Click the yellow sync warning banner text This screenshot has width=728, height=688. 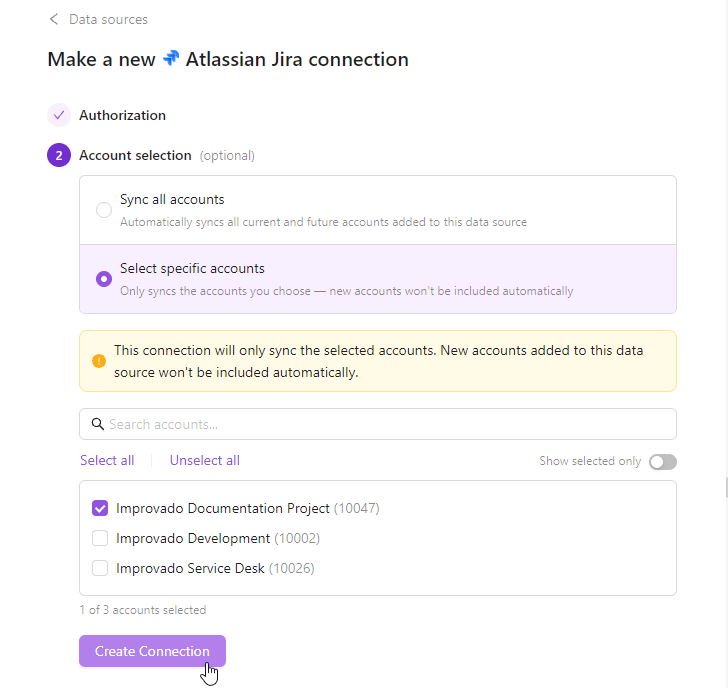[x=380, y=361]
